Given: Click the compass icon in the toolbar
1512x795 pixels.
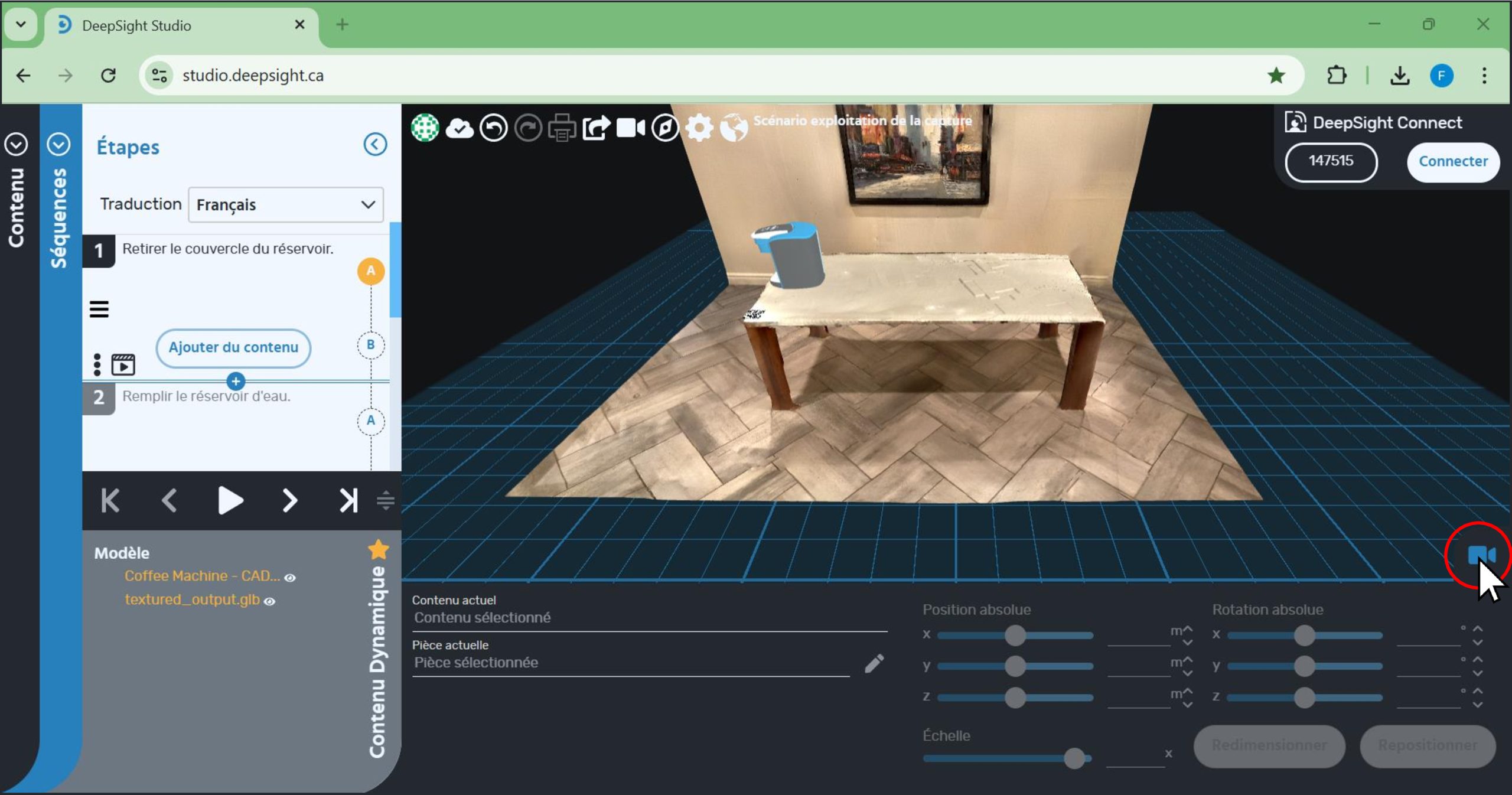Looking at the screenshot, I should coord(665,128).
